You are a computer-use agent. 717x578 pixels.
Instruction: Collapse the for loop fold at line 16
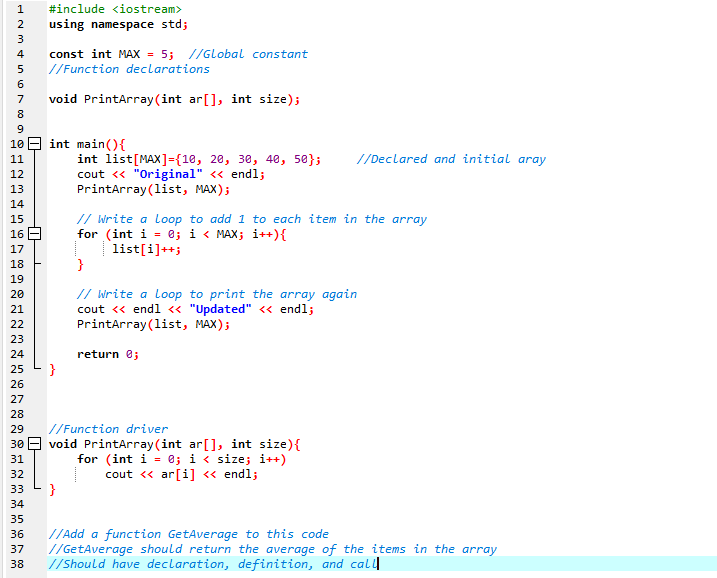pyautogui.click(x=35, y=234)
